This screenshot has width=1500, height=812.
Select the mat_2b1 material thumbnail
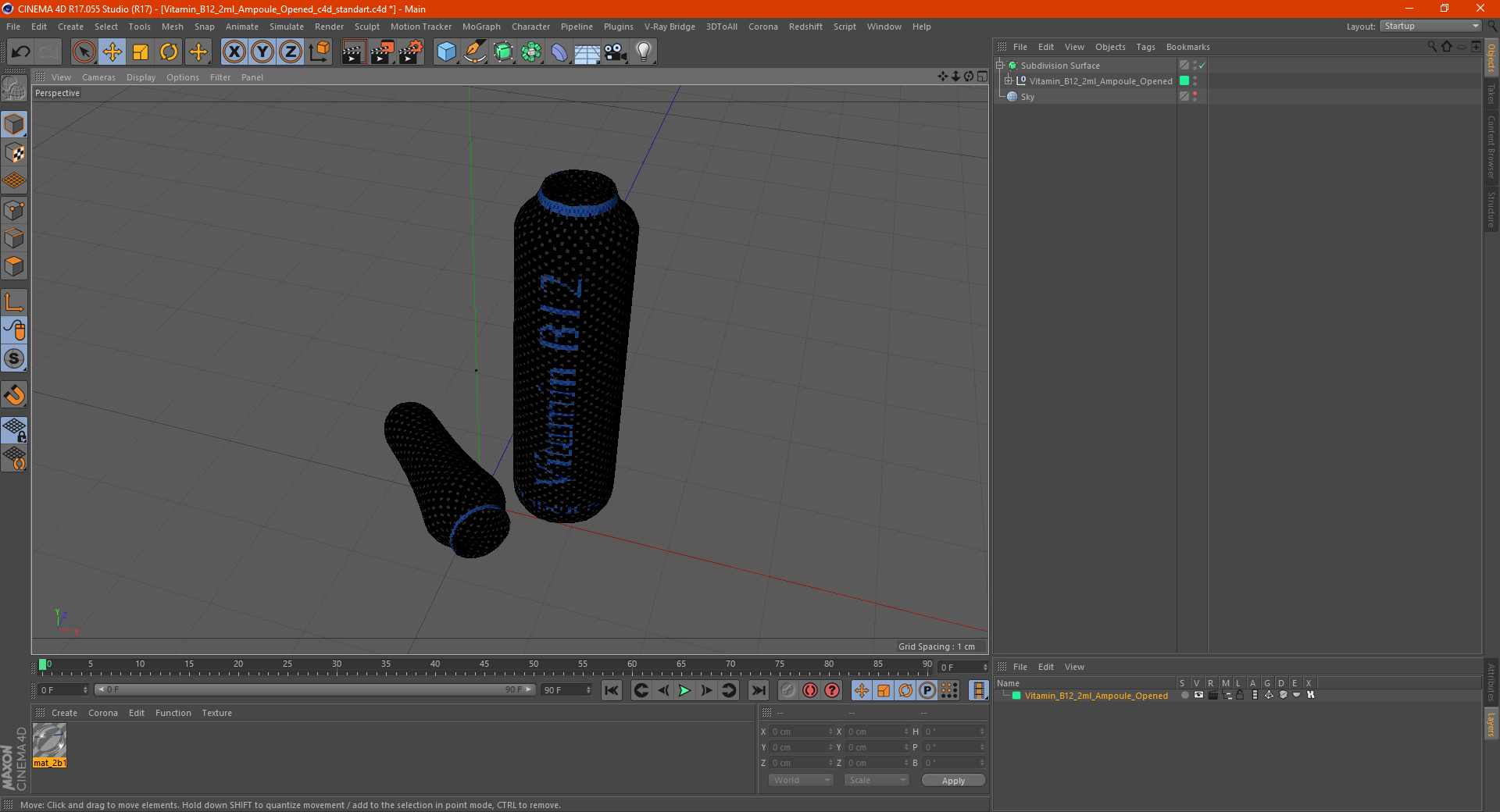pos(49,740)
